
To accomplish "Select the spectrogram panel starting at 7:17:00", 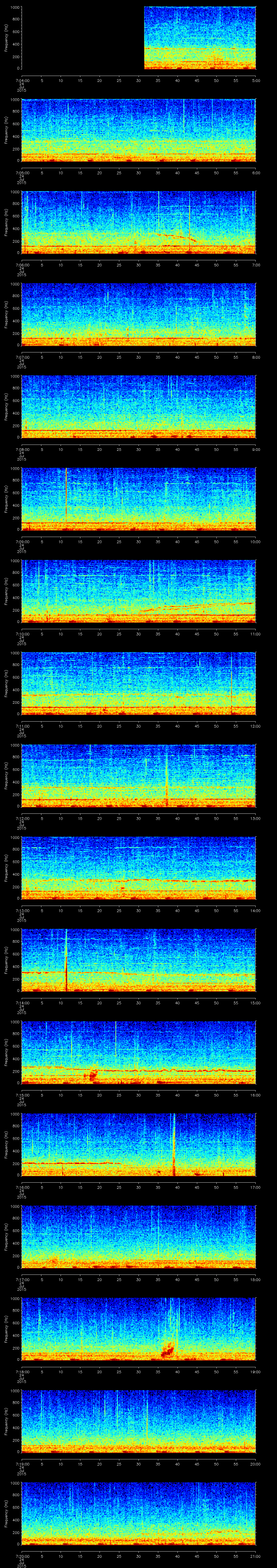I will click(139, 1237).
